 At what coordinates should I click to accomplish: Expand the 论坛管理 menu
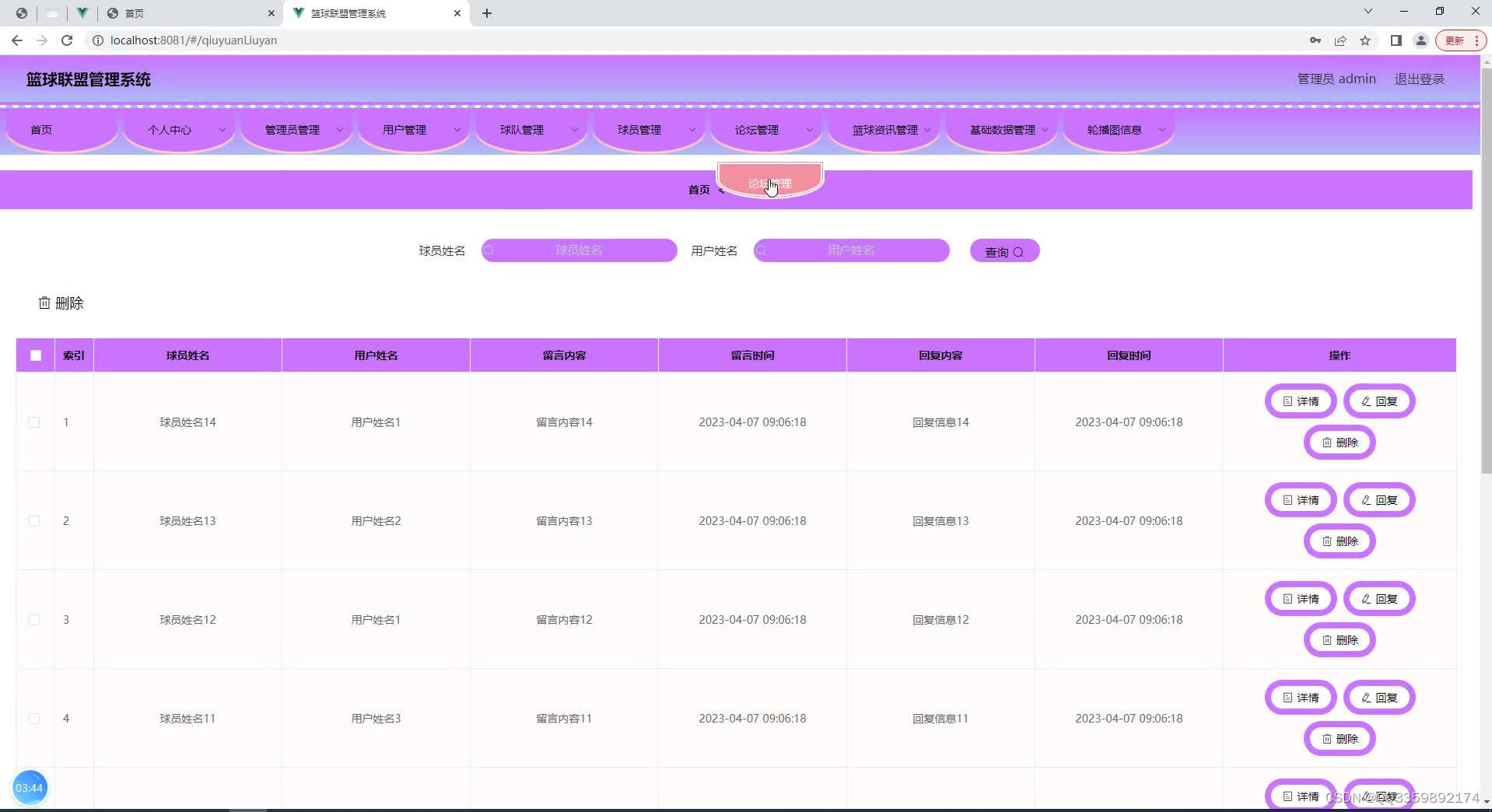(x=767, y=130)
